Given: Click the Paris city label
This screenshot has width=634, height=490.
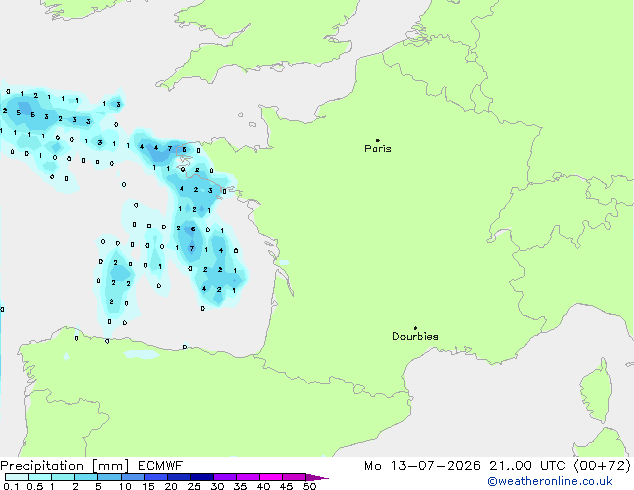Looking at the screenshot, I should point(378,149).
